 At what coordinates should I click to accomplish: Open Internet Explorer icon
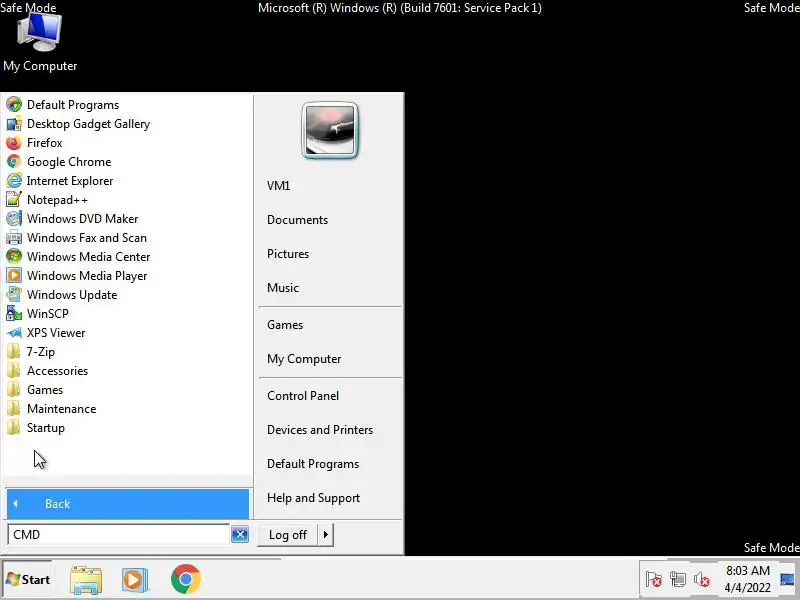tap(14, 181)
